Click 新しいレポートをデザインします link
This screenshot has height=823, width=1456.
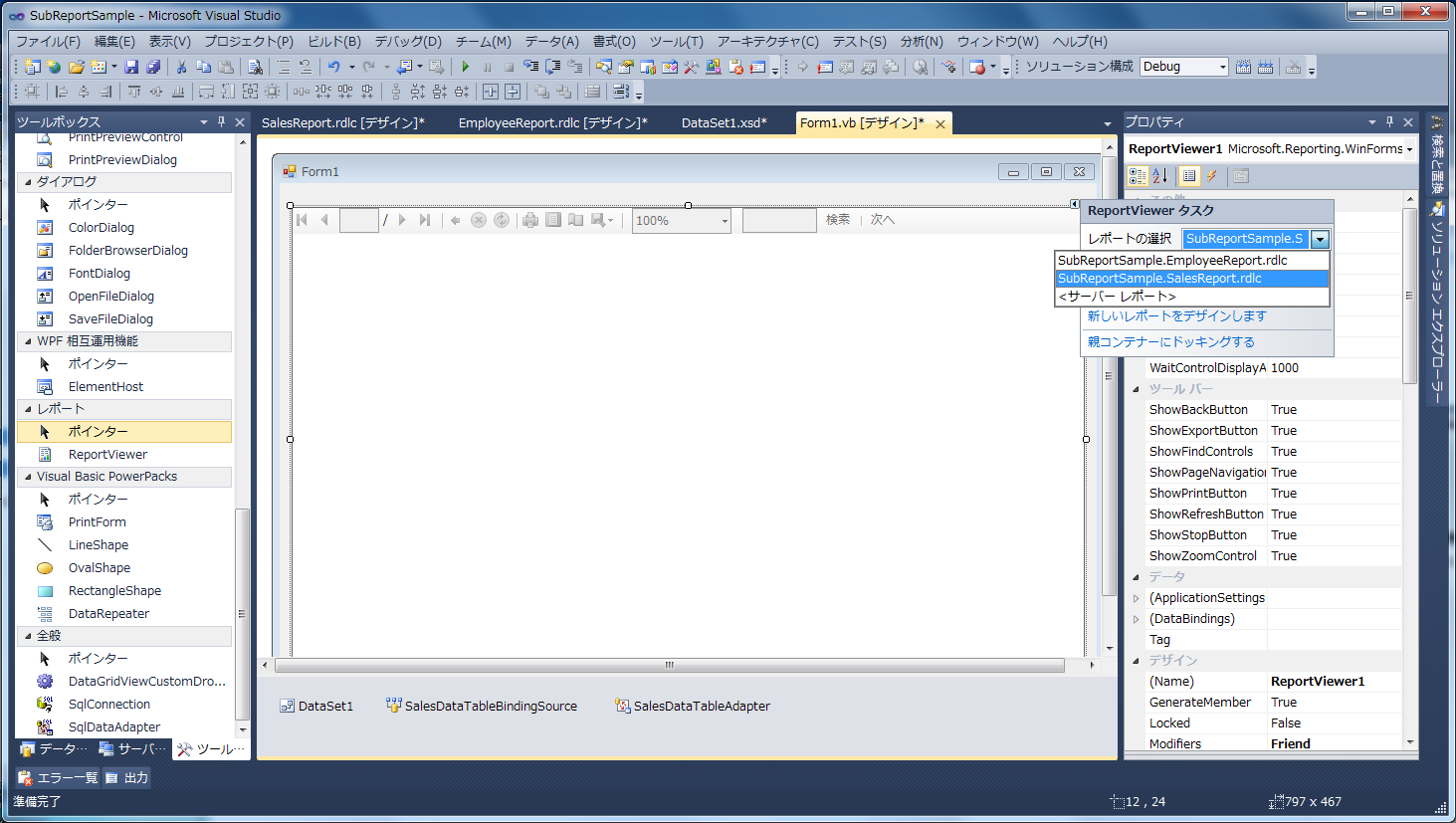[1177, 316]
